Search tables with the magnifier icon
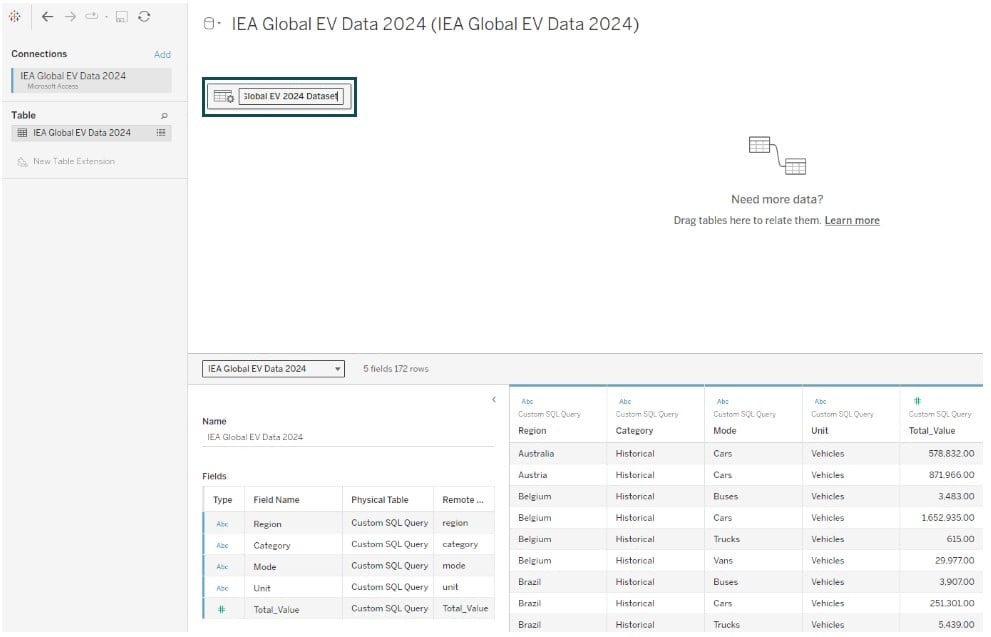 pyautogui.click(x=164, y=116)
